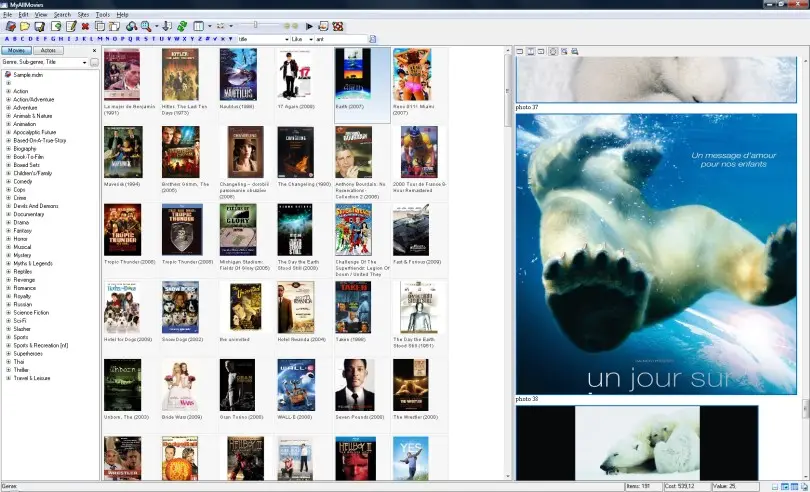810x492 pixels.
Task: Open the Tools menu
Action: (103, 15)
